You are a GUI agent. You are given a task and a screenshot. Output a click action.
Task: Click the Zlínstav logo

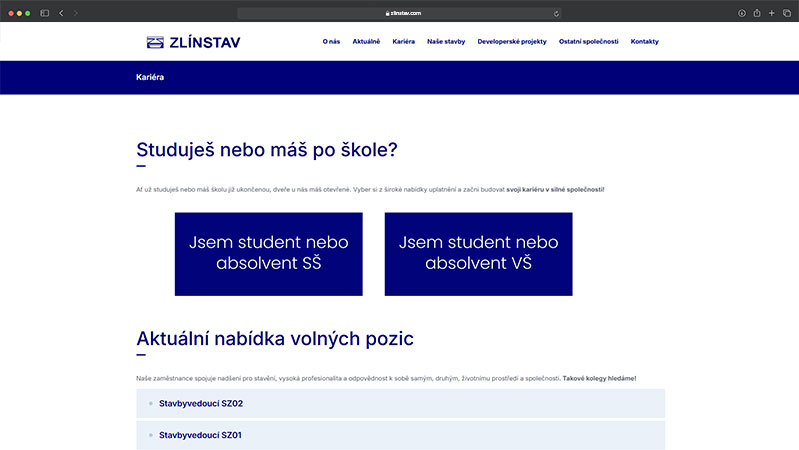(x=193, y=42)
